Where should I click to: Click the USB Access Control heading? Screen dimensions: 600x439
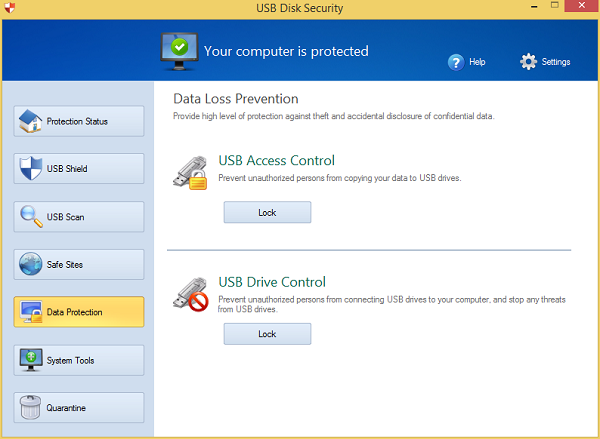pos(276,160)
